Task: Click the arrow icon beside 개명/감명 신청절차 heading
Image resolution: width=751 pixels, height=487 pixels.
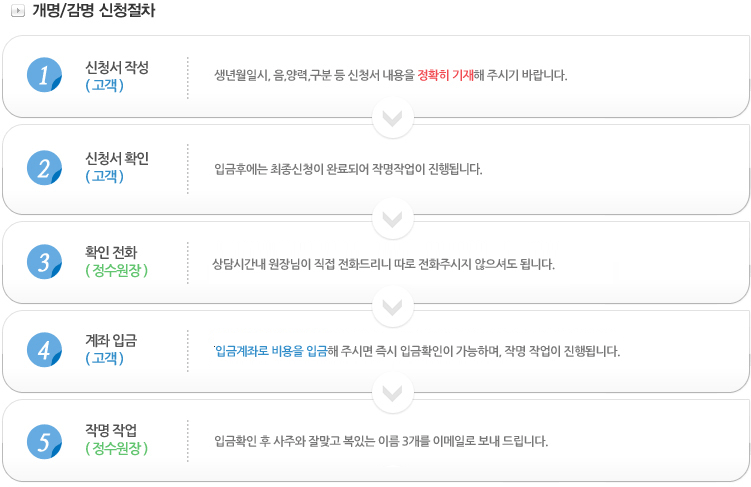Action: tap(18, 11)
